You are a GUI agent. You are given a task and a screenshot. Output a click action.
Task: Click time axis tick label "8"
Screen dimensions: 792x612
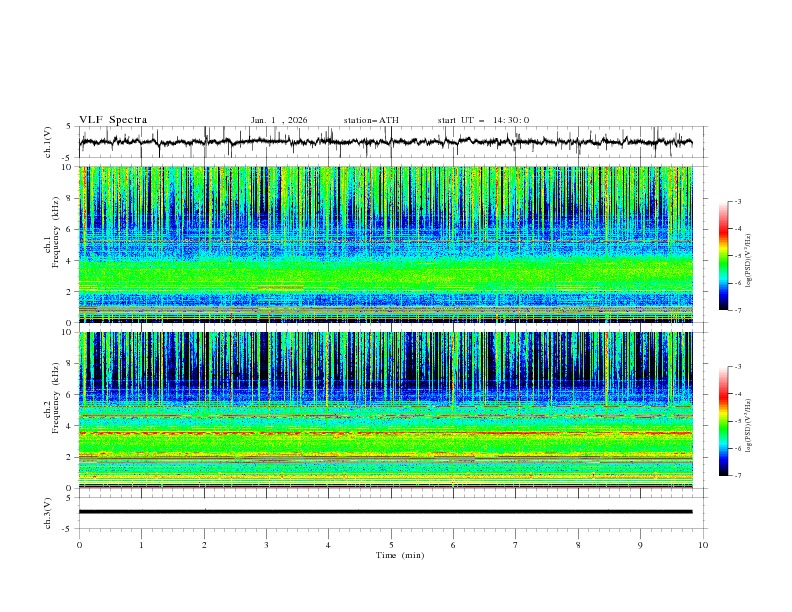point(578,545)
